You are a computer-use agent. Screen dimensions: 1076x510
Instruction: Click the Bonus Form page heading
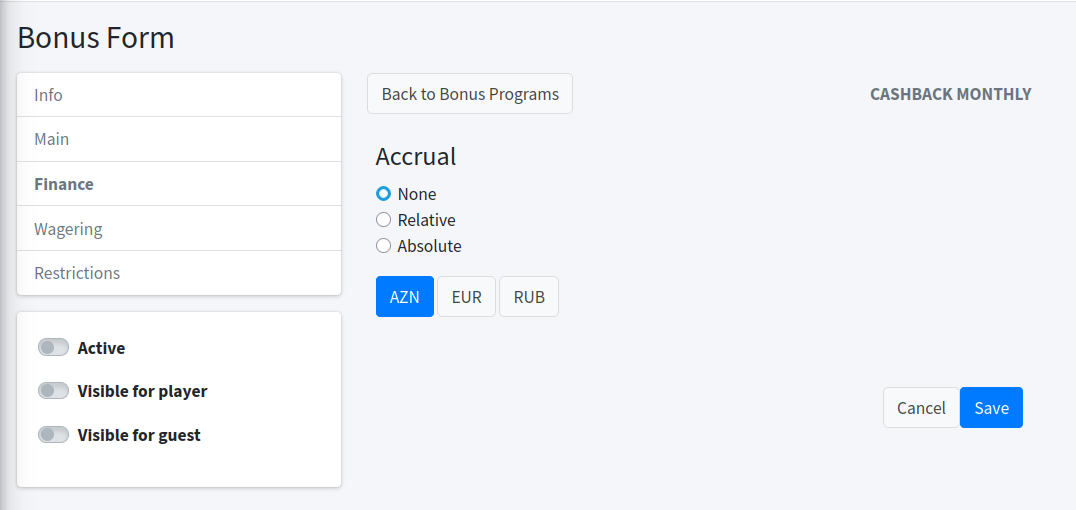pyautogui.click(x=96, y=38)
